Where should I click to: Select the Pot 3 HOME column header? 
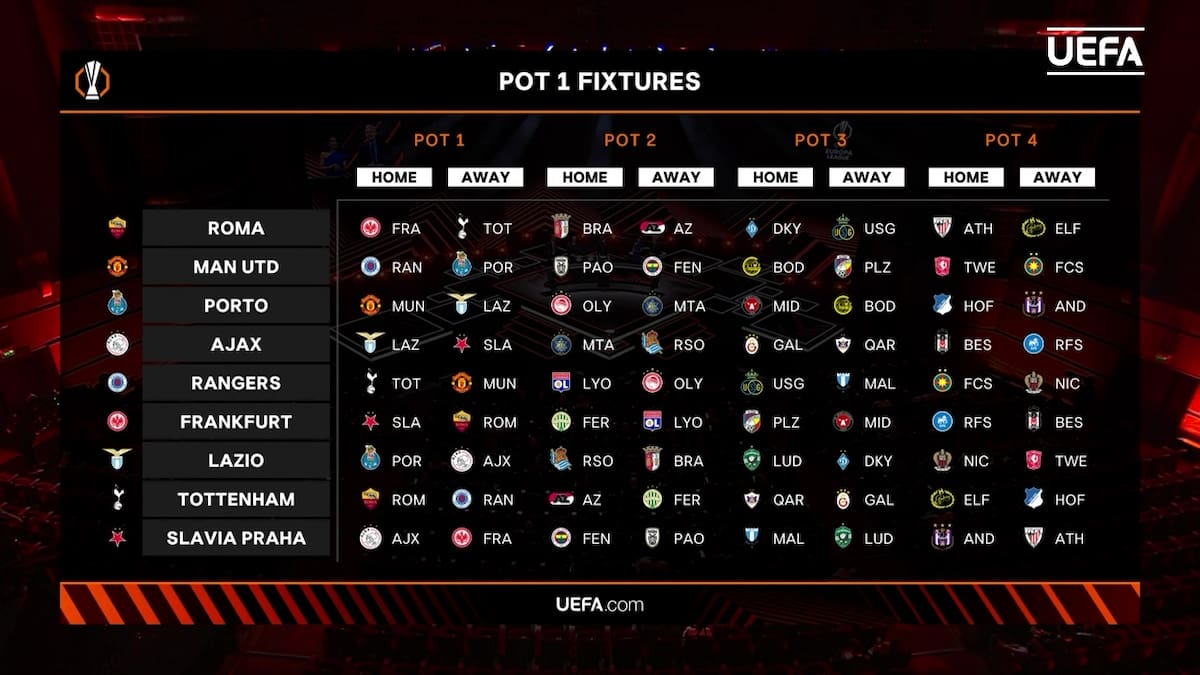pos(775,177)
